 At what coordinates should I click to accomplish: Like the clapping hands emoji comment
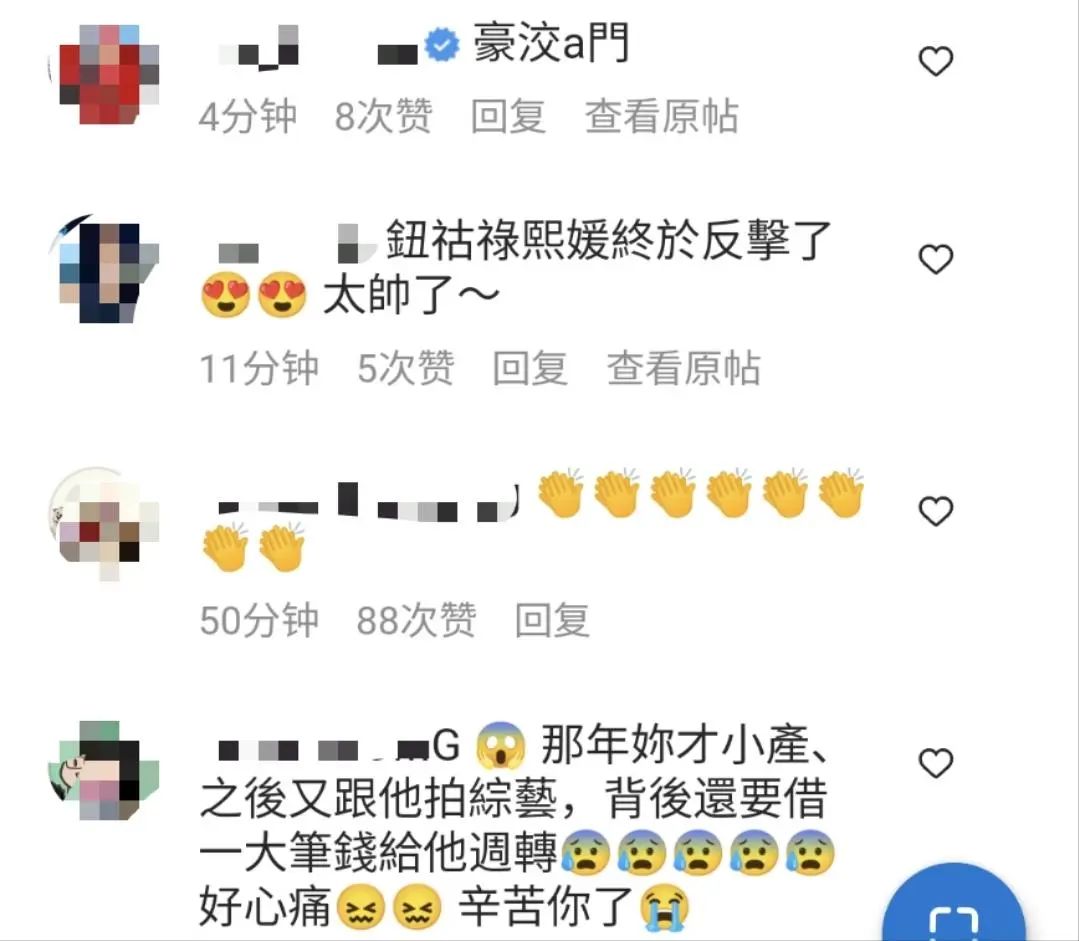[x=936, y=511]
